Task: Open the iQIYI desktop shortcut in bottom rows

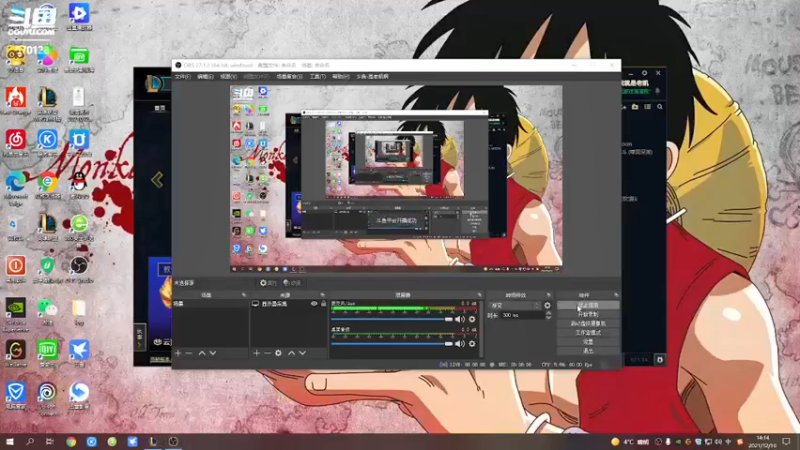Action: (47, 354)
